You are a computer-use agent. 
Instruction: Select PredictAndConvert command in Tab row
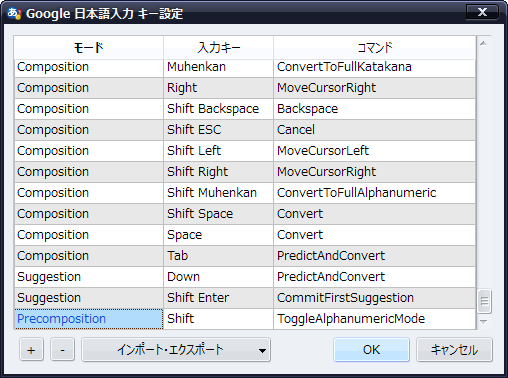coord(375,256)
